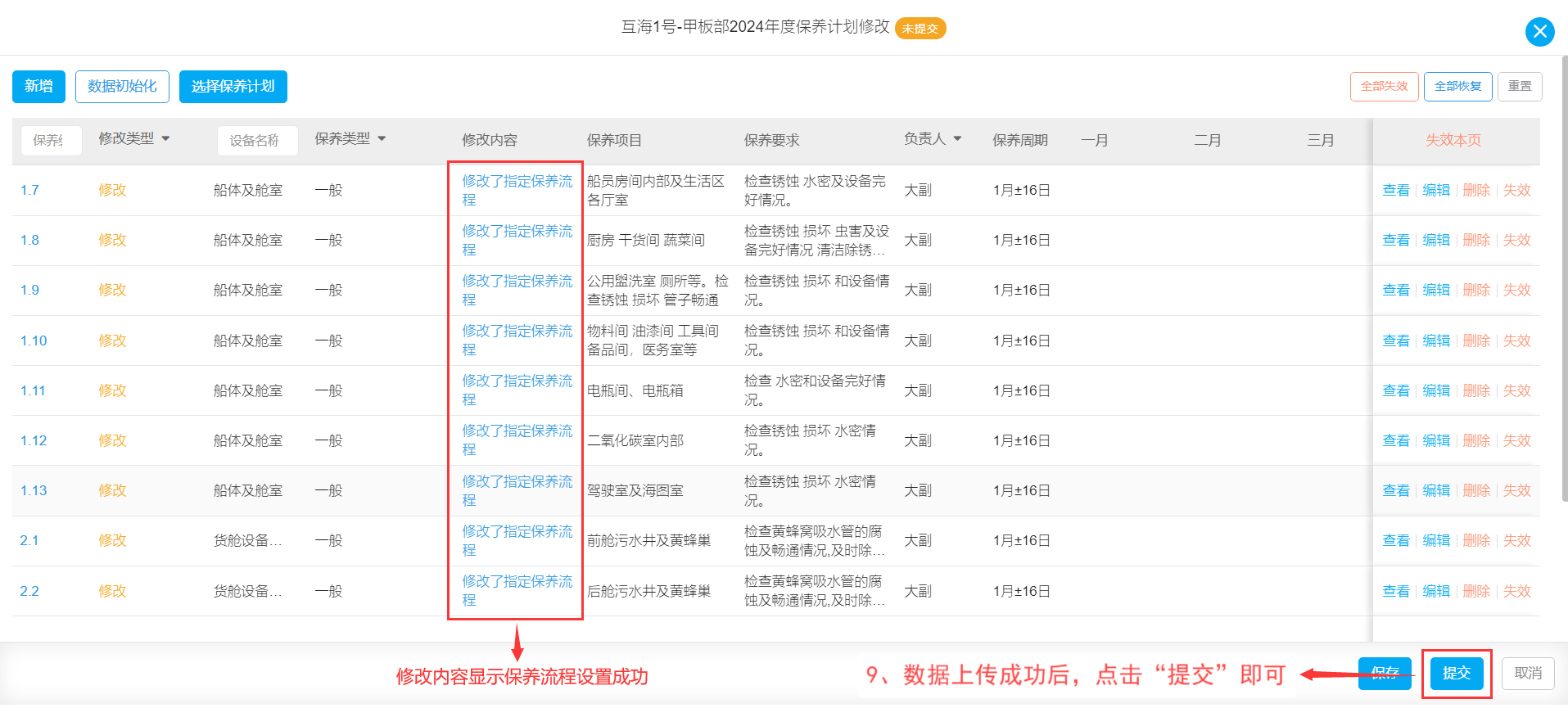Click 编辑 for row 1.8

1436,240
